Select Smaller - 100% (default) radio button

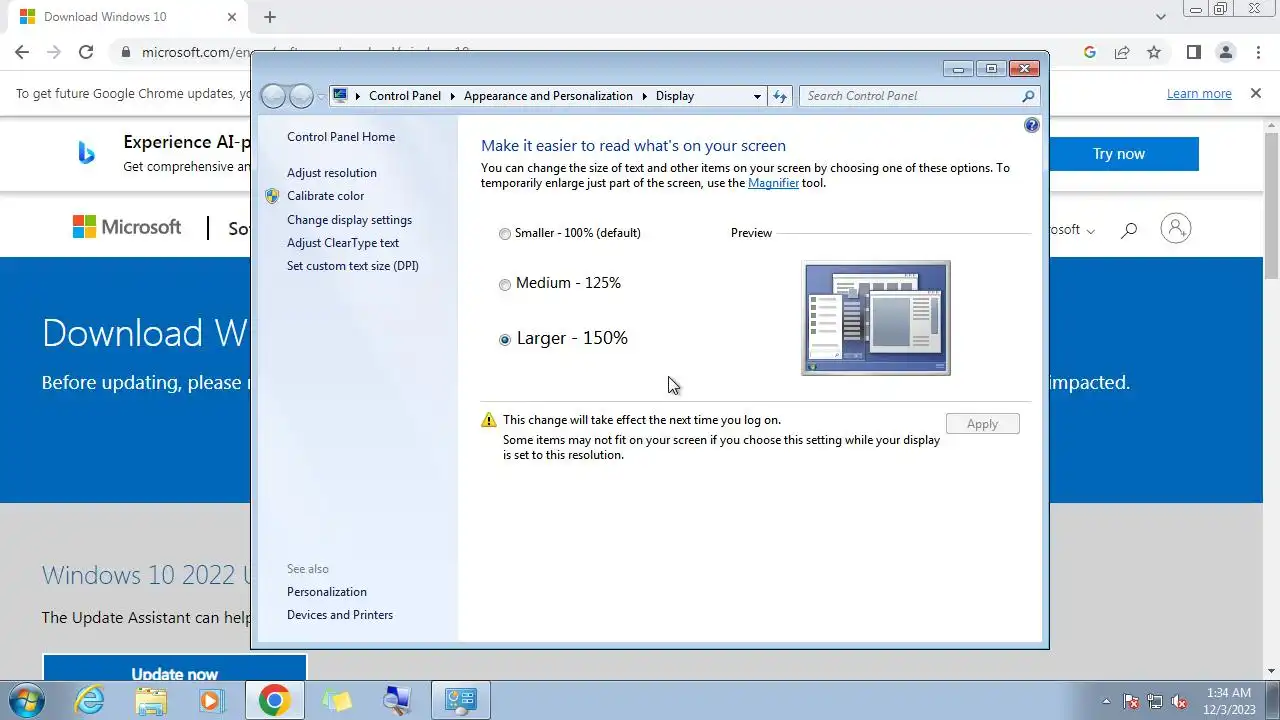(x=505, y=233)
